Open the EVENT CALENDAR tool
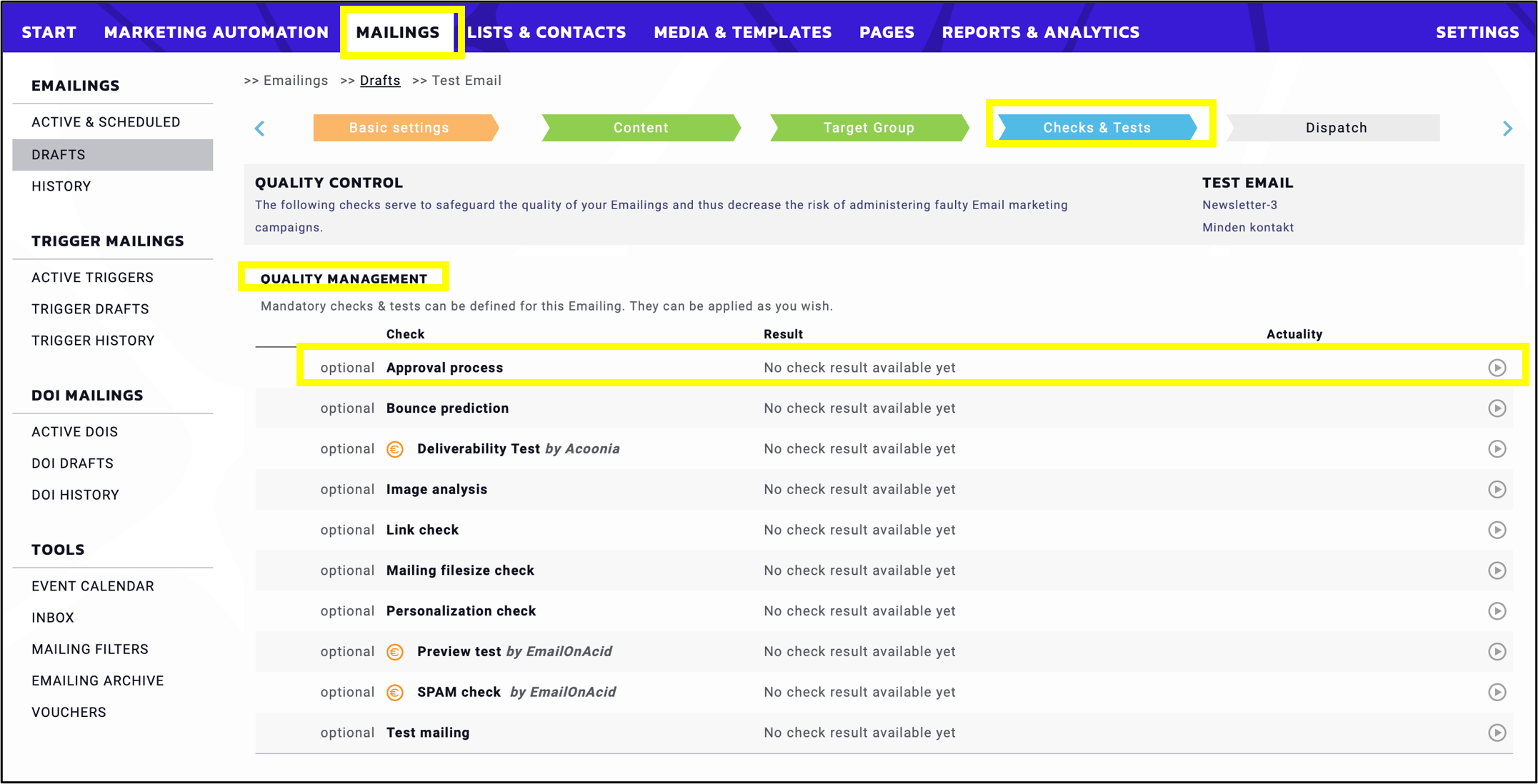 (93, 586)
